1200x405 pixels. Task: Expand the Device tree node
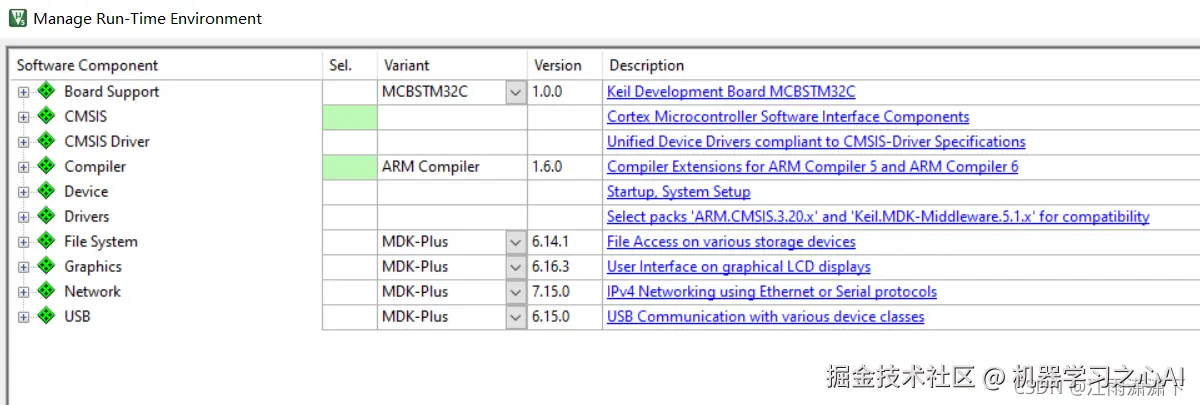[23, 192]
